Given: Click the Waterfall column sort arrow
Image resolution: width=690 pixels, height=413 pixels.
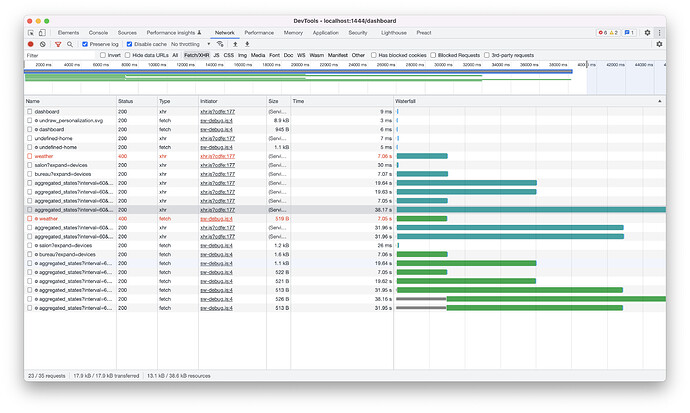Looking at the screenshot, I should [x=658, y=101].
